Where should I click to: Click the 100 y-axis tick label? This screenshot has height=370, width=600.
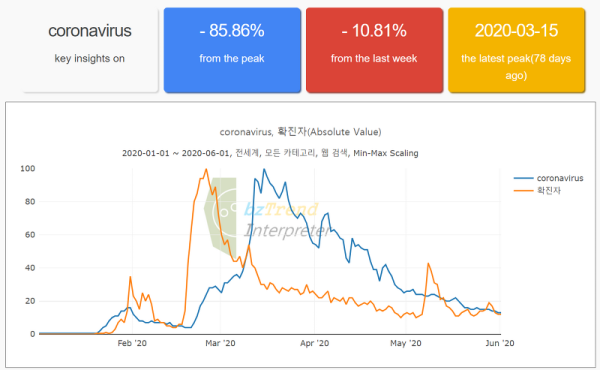28,168
